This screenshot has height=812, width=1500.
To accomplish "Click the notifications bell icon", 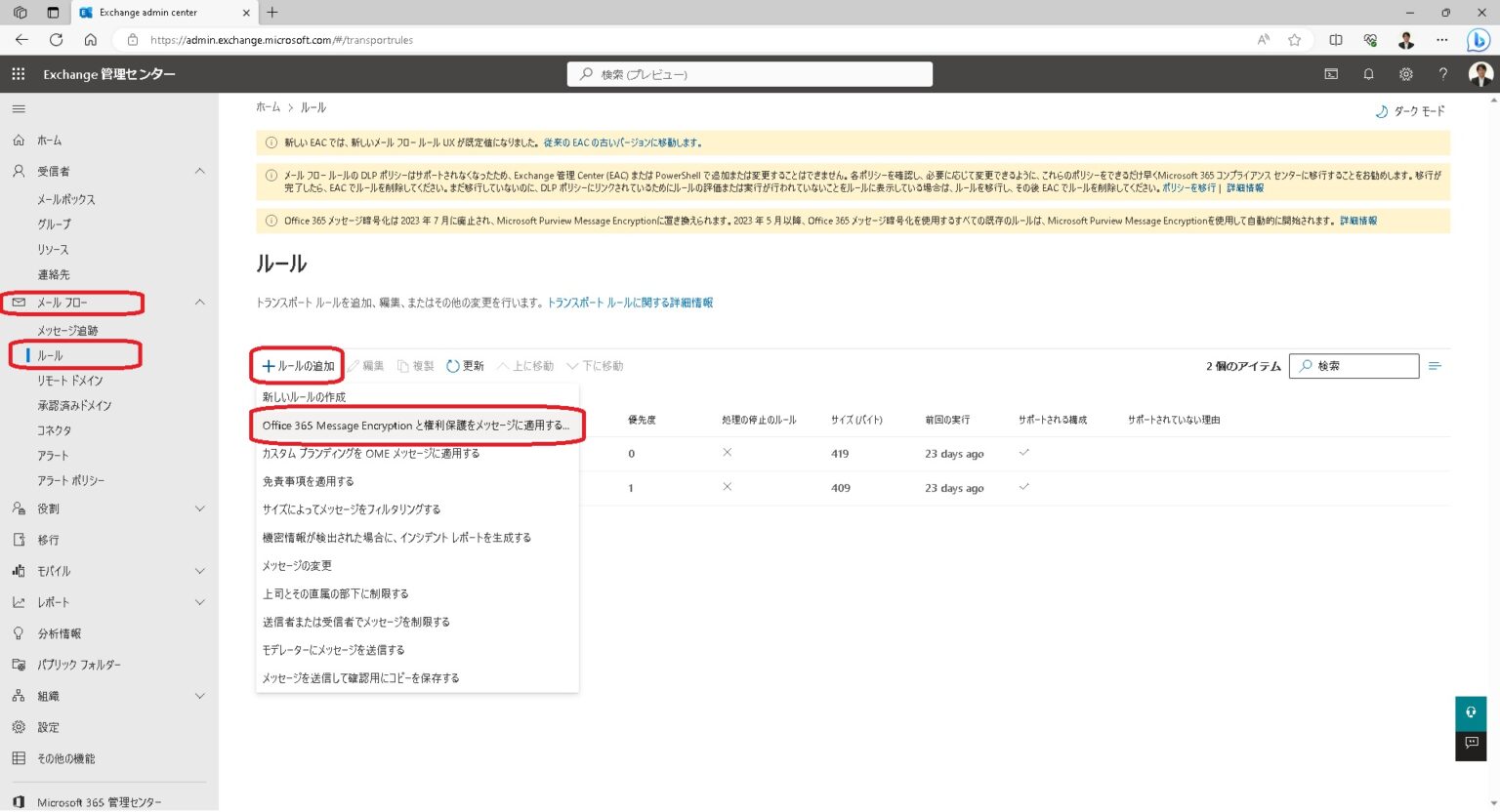I will (1368, 74).
